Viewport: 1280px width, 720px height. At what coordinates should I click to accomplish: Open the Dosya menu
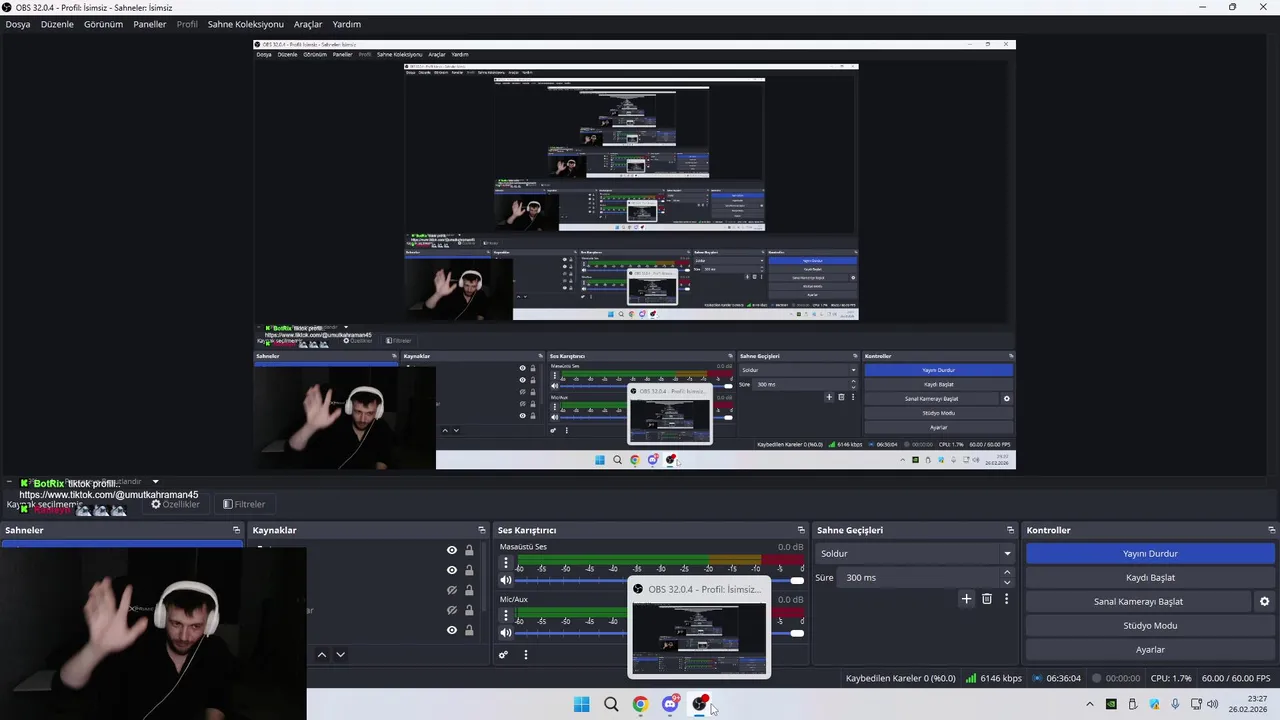18,24
